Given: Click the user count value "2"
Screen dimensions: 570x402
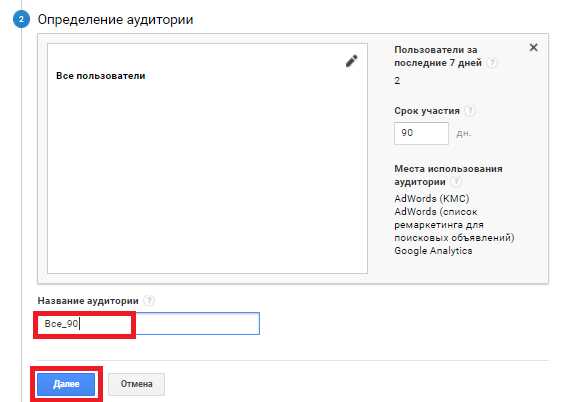Looking at the screenshot, I should click(x=397, y=81).
